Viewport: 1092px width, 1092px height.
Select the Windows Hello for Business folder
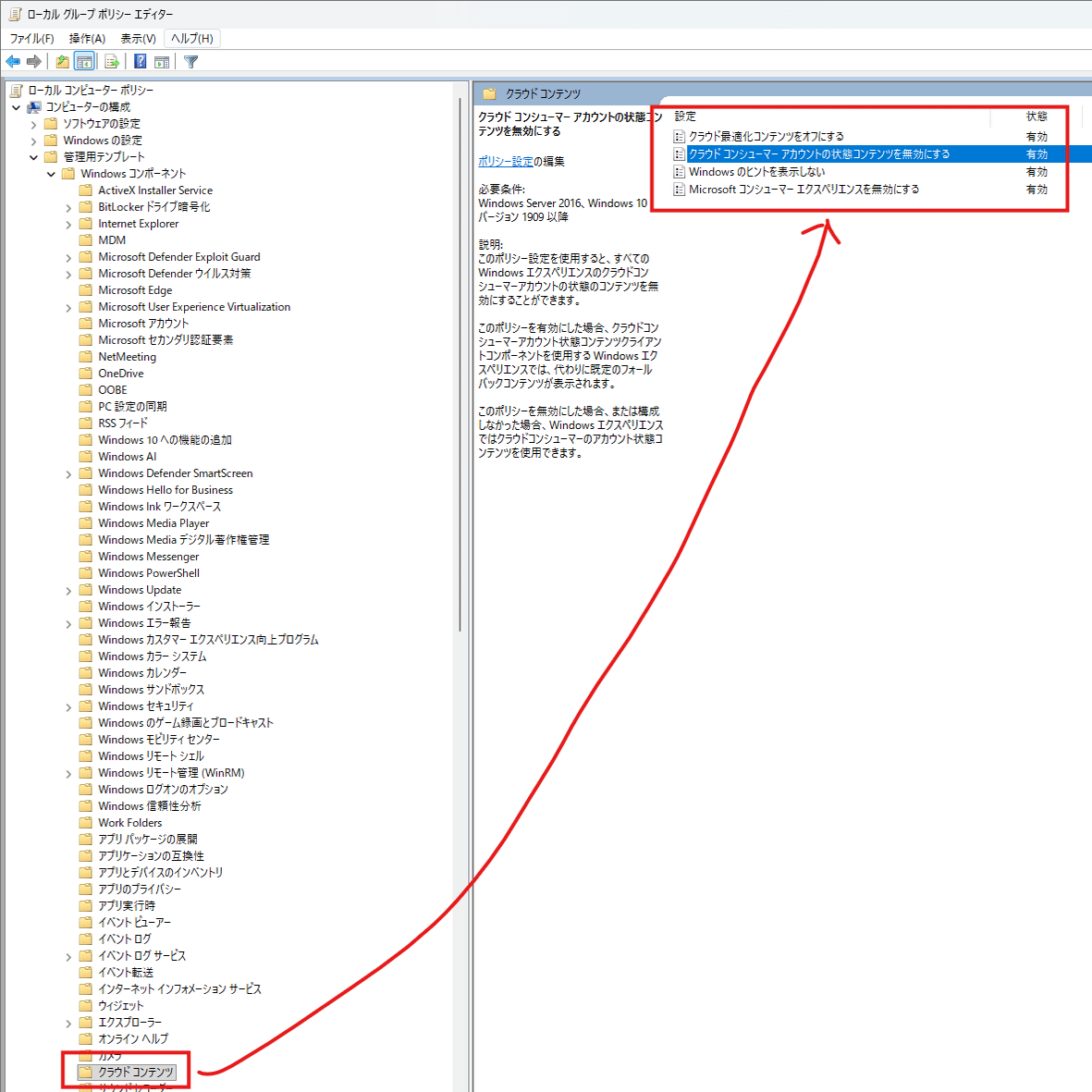tap(166, 489)
